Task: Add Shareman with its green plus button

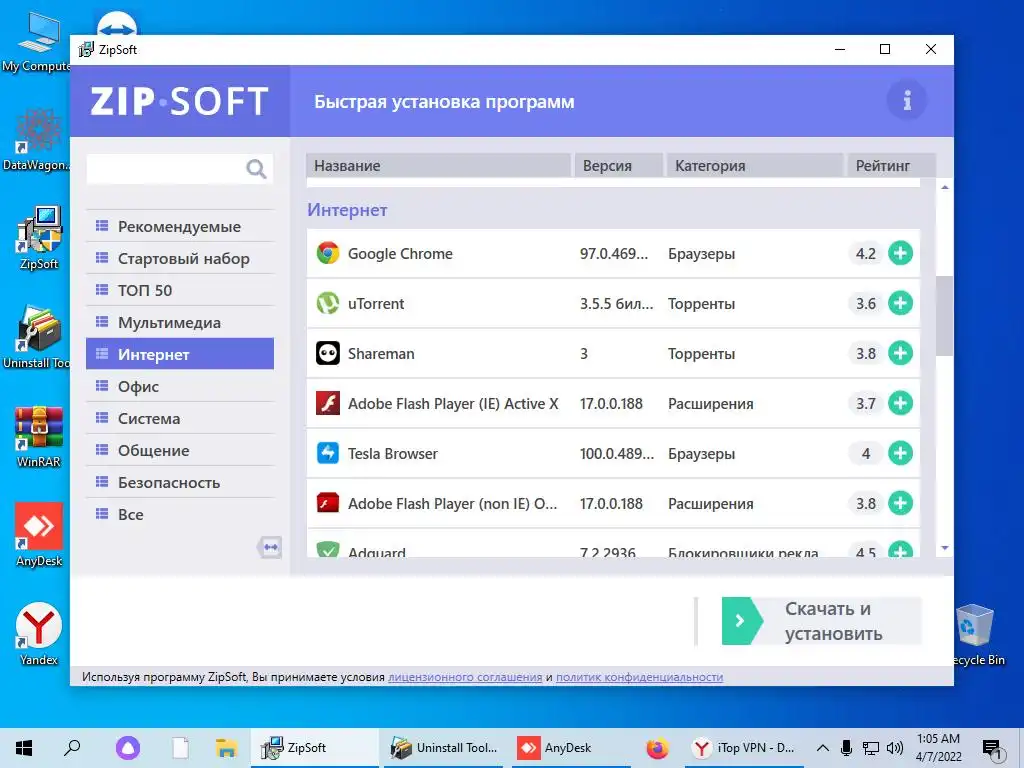Action: point(900,353)
